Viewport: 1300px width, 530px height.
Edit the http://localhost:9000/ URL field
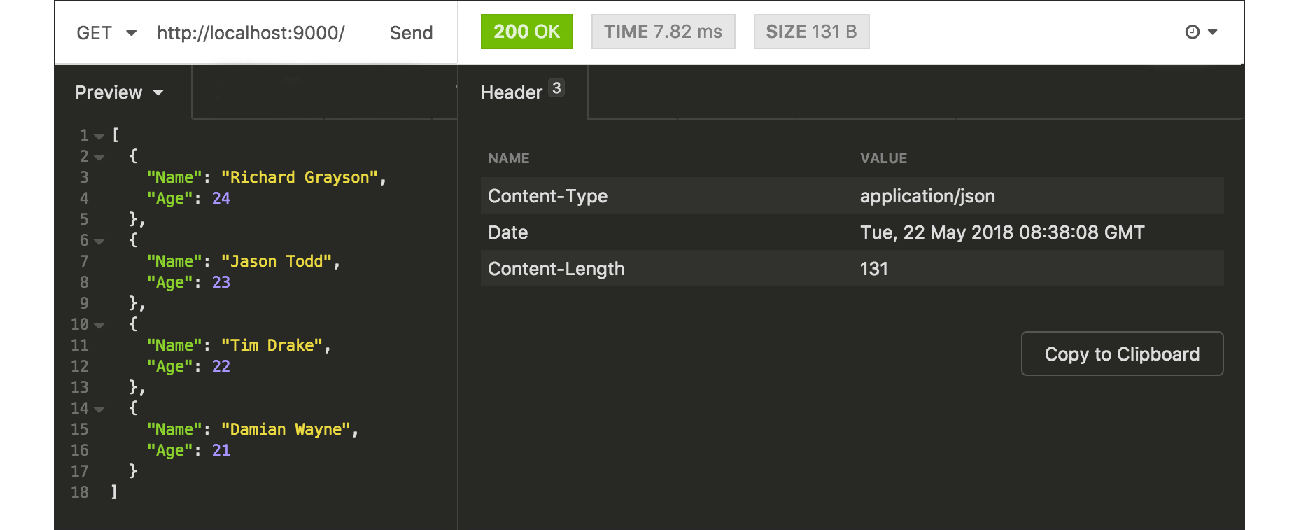click(x=251, y=33)
